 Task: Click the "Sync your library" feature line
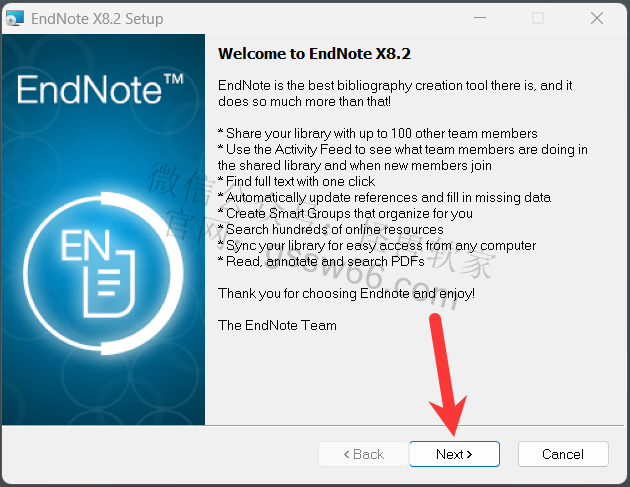377,246
